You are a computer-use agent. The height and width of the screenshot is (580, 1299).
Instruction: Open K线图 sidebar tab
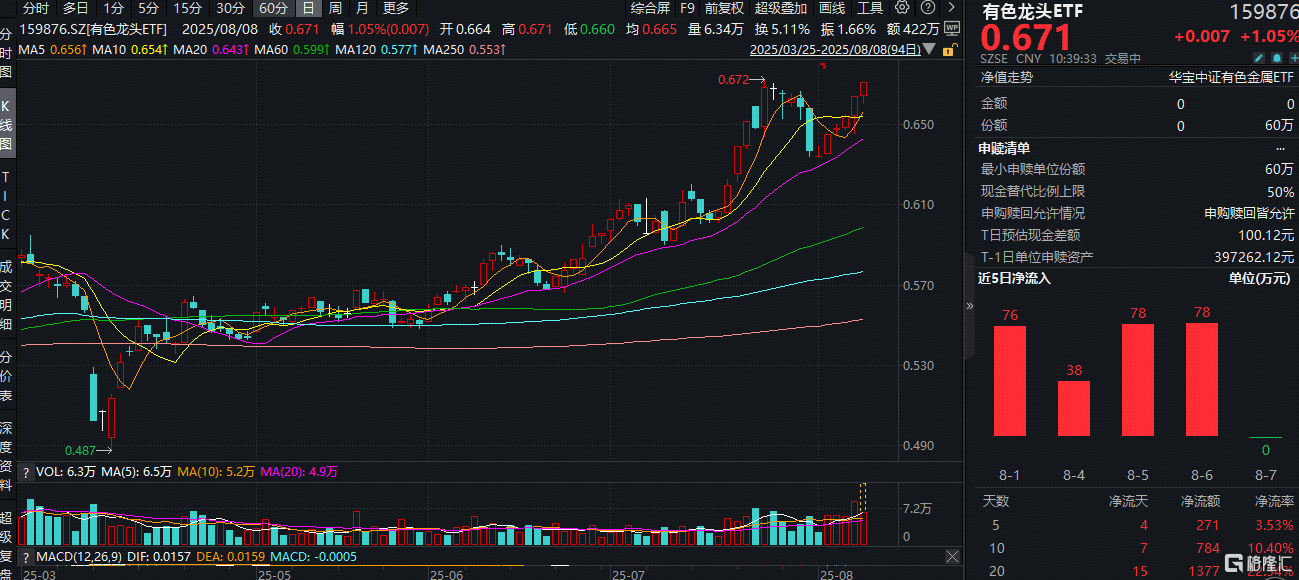click(7, 123)
